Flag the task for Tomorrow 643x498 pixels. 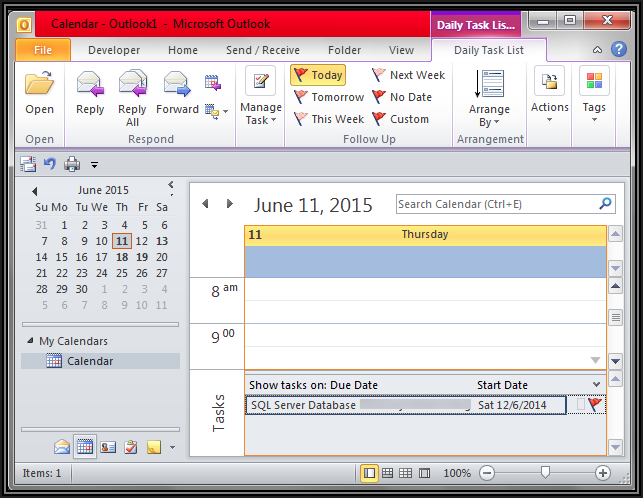(329, 97)
